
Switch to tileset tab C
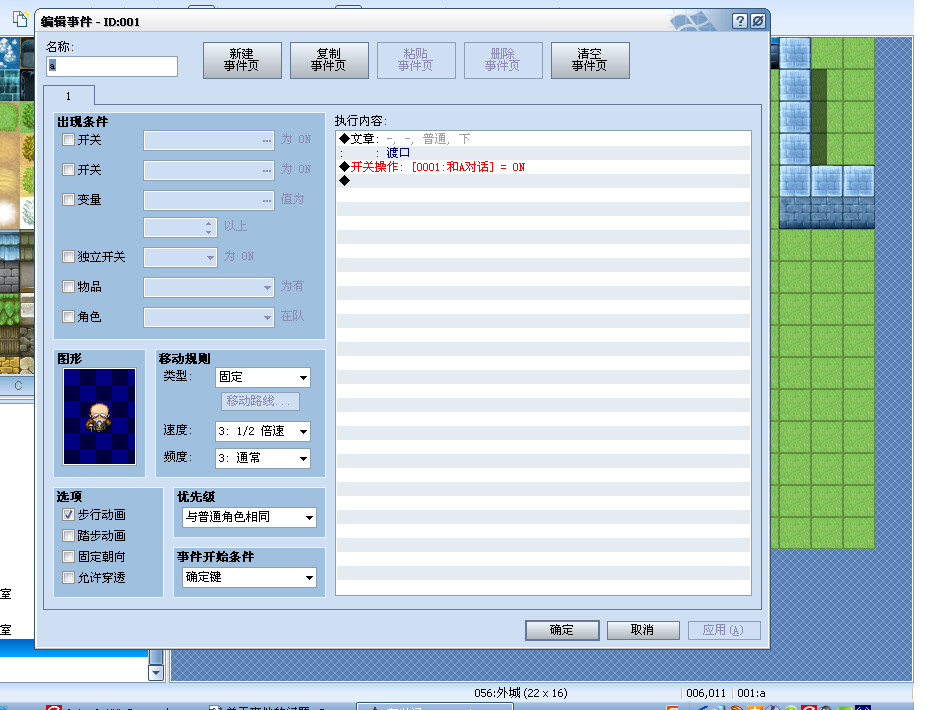18,386
